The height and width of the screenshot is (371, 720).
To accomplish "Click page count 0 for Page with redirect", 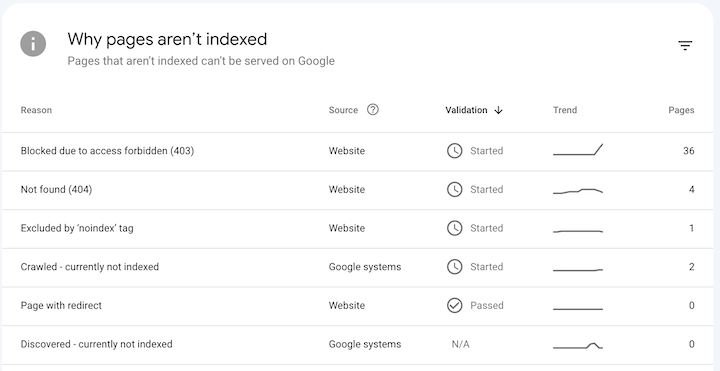I will click(x=692, y=305).
